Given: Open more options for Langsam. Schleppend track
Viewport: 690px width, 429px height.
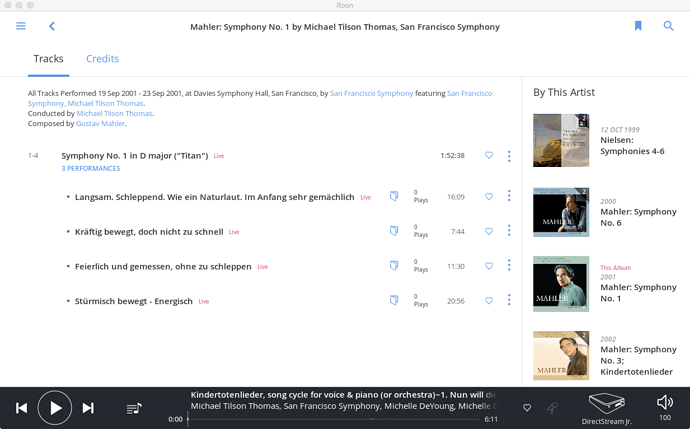Looking at the screenshot, I should coord(509,196).
